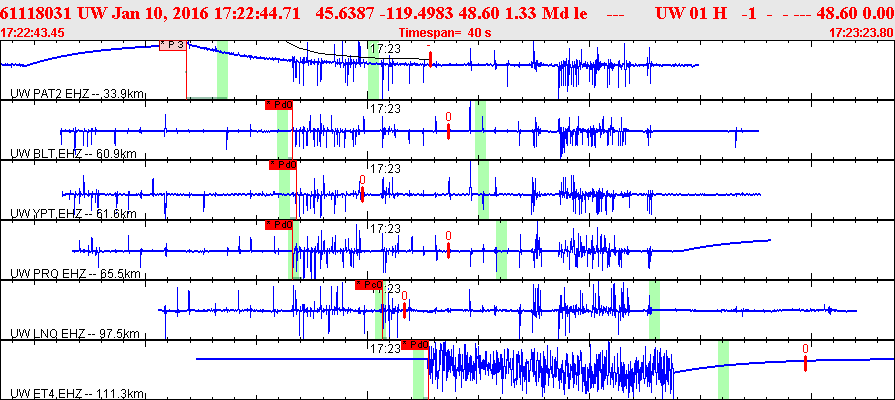Click the Pd0 pick flag on PRO trace
This screenshot has width=895, height=400.
[x=278, y=225]
